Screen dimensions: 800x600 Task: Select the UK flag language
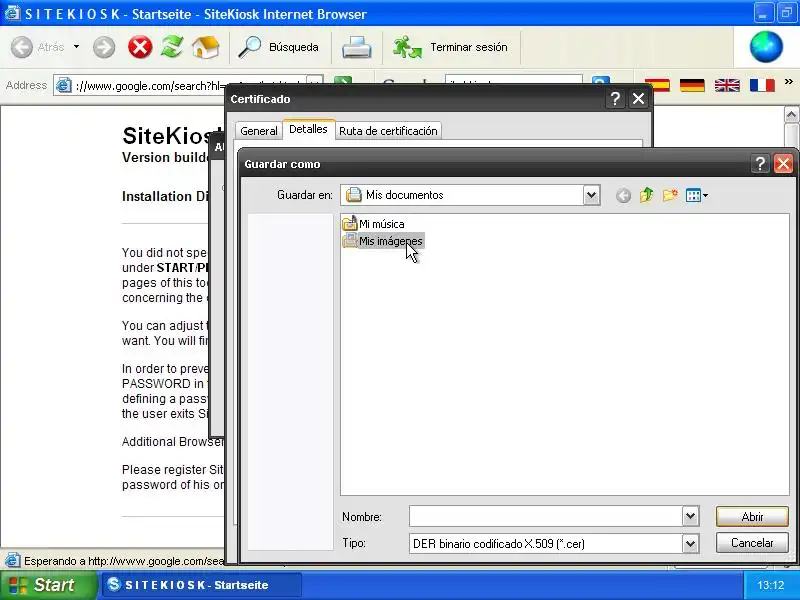(727, 85)
